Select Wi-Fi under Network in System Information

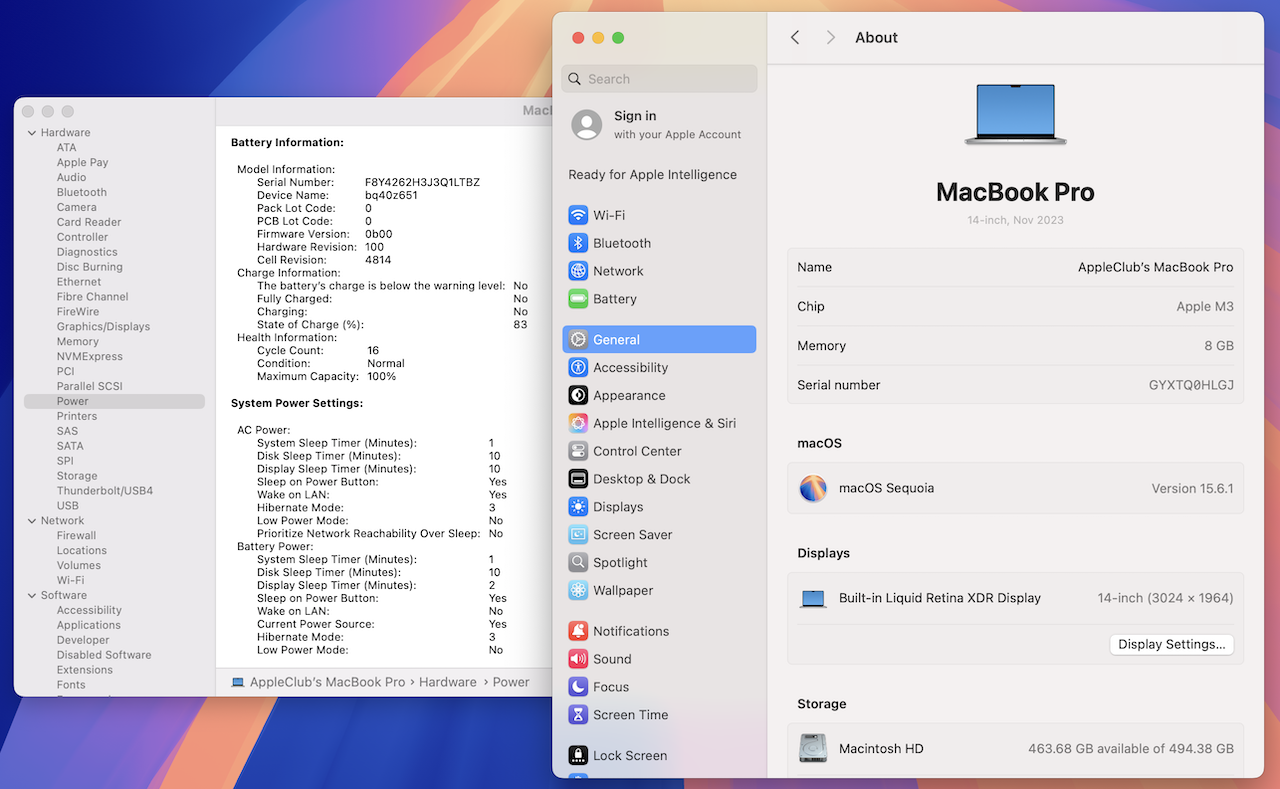pos(70,580)
